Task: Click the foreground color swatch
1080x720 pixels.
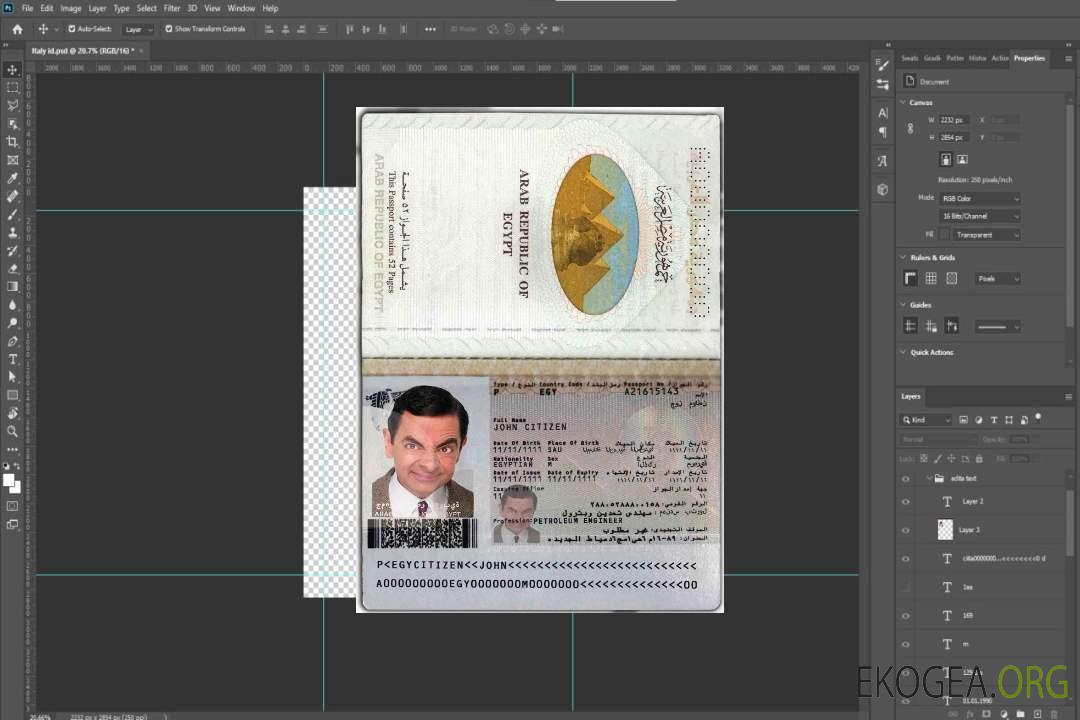Action: tap(9, 480)
